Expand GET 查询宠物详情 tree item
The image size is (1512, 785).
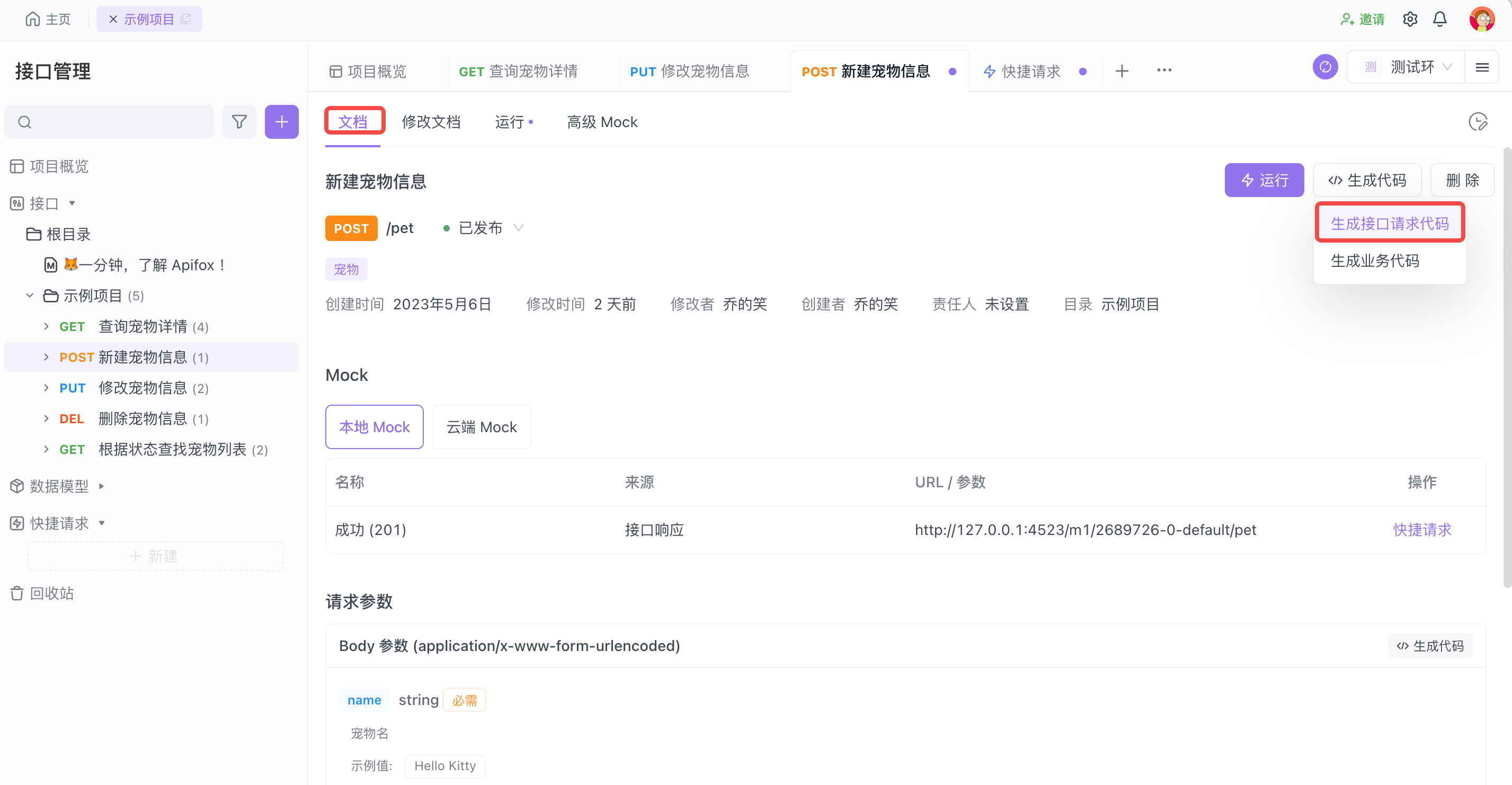pos(47,326)
